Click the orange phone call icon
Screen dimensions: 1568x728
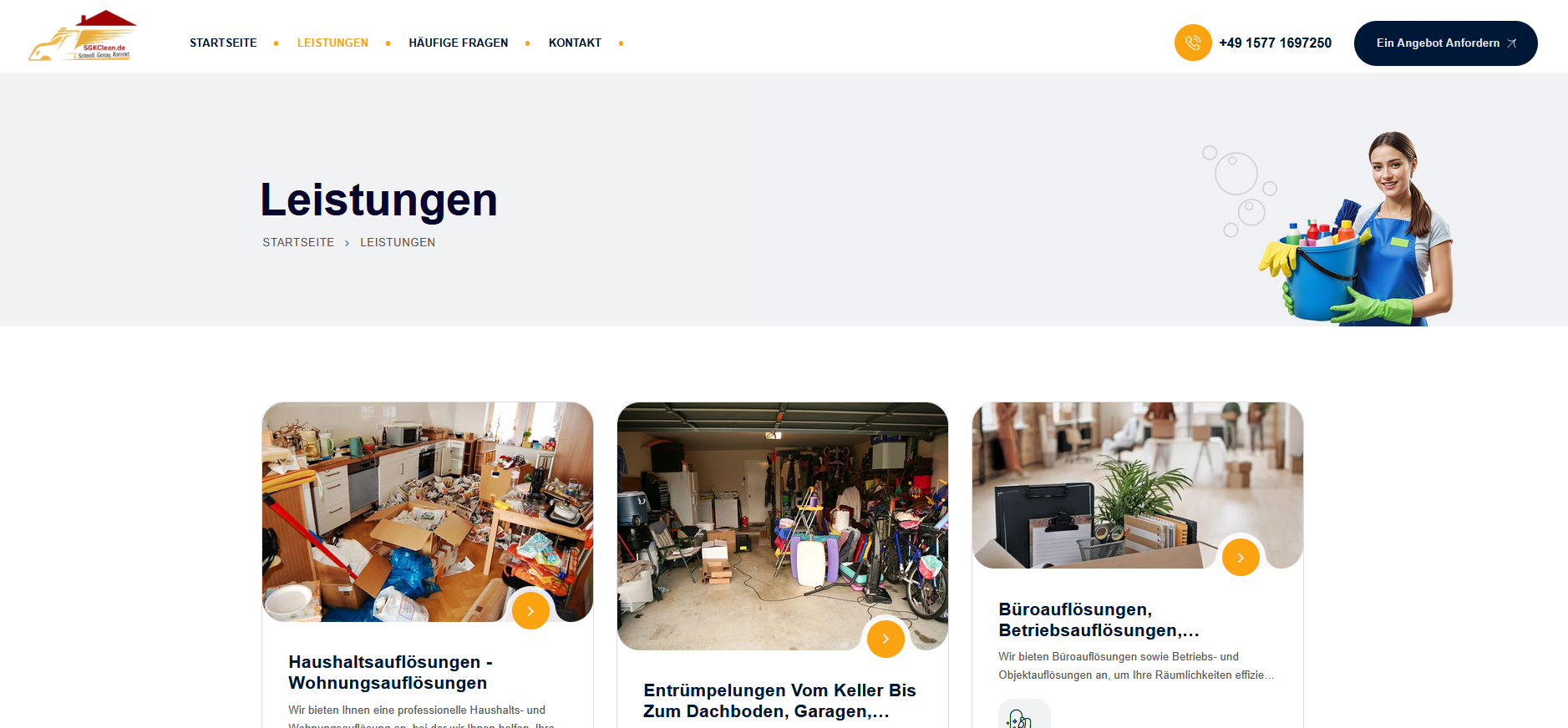[1193, 43]
